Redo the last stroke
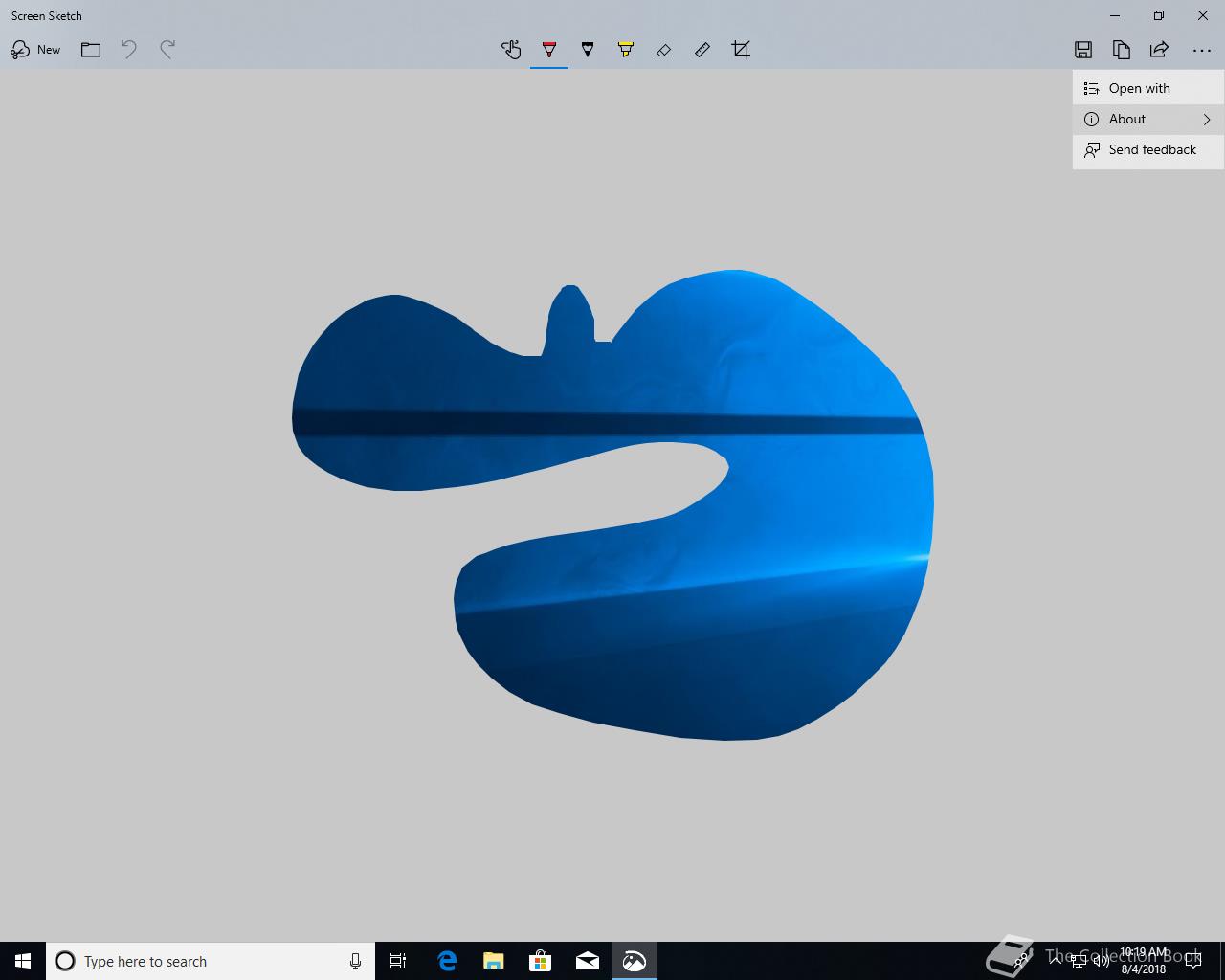Screen dimensions: 1225x980 (167, 50)
